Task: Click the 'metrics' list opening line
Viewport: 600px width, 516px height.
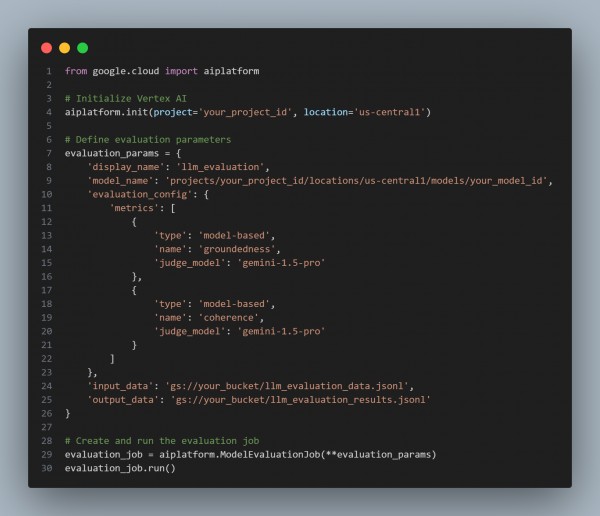Action: pos(142,208)
